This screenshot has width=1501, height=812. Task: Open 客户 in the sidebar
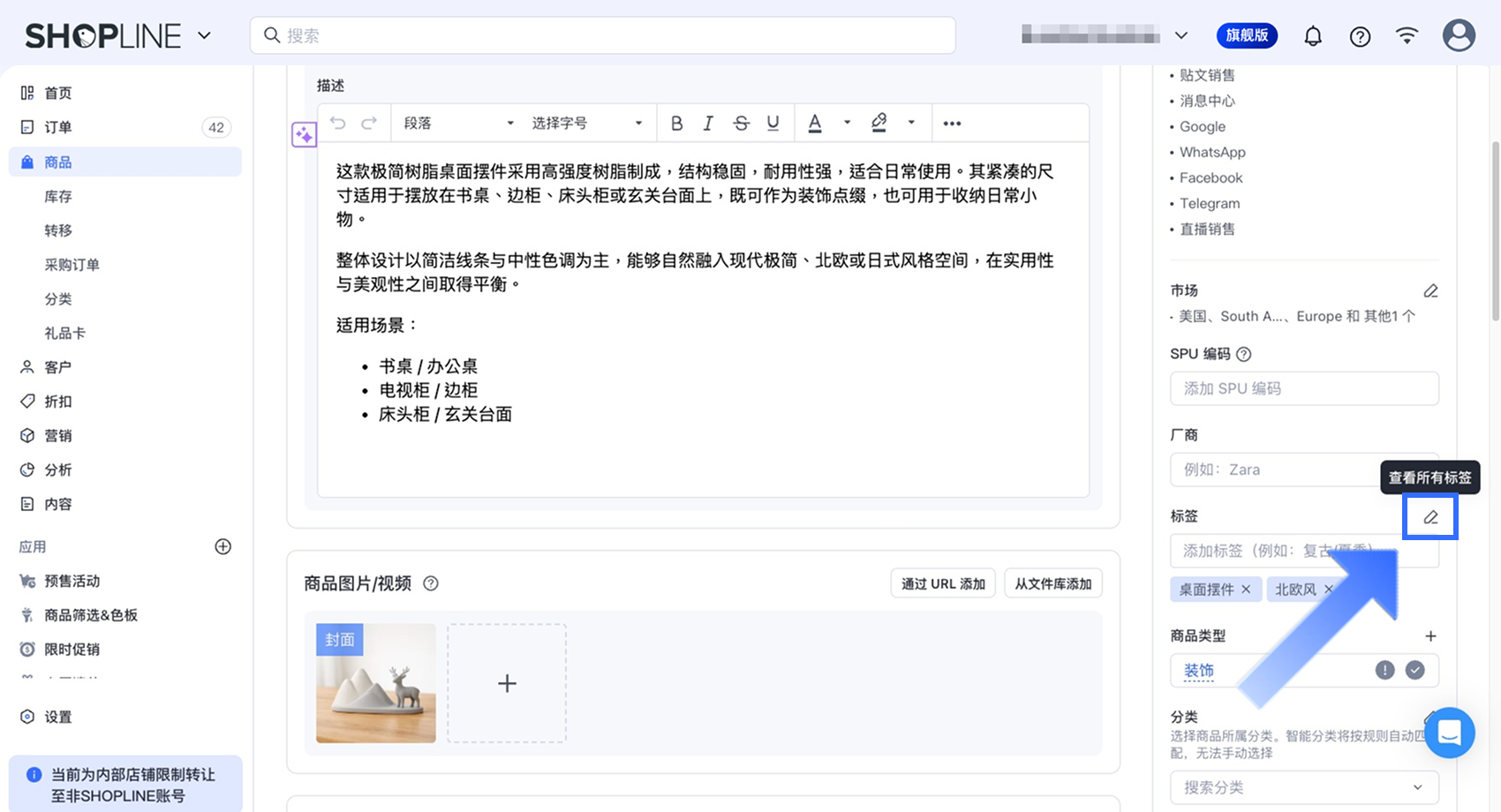[124, 367]
